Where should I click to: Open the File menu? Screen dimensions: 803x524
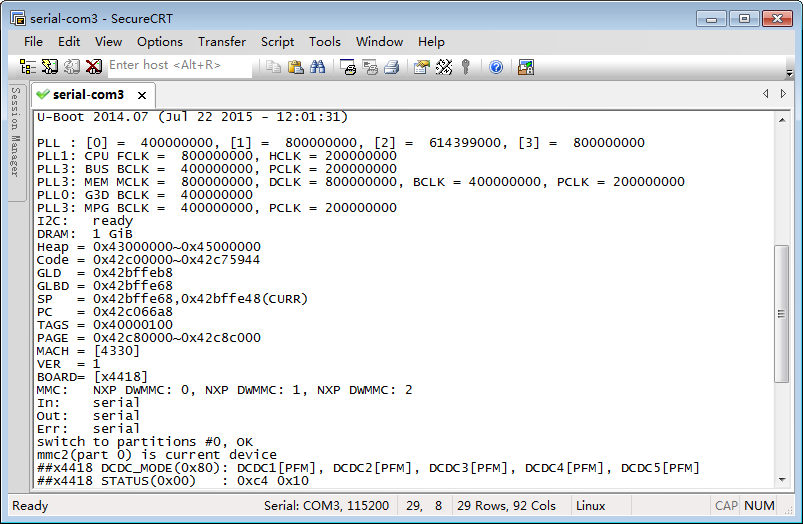click(33, 41)
